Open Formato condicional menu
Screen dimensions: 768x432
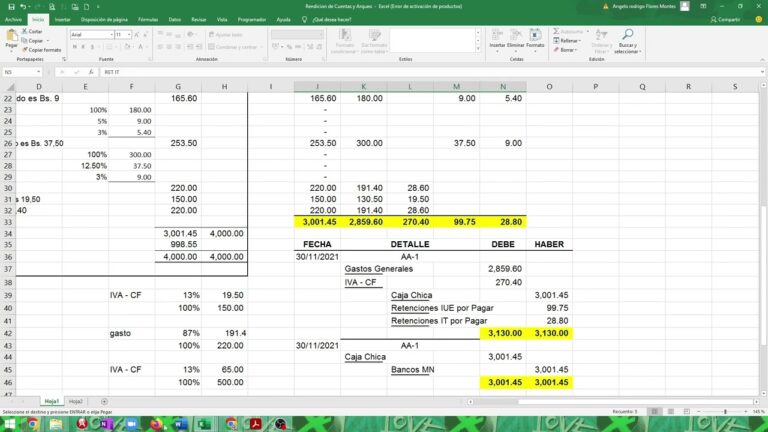(345, 41)
